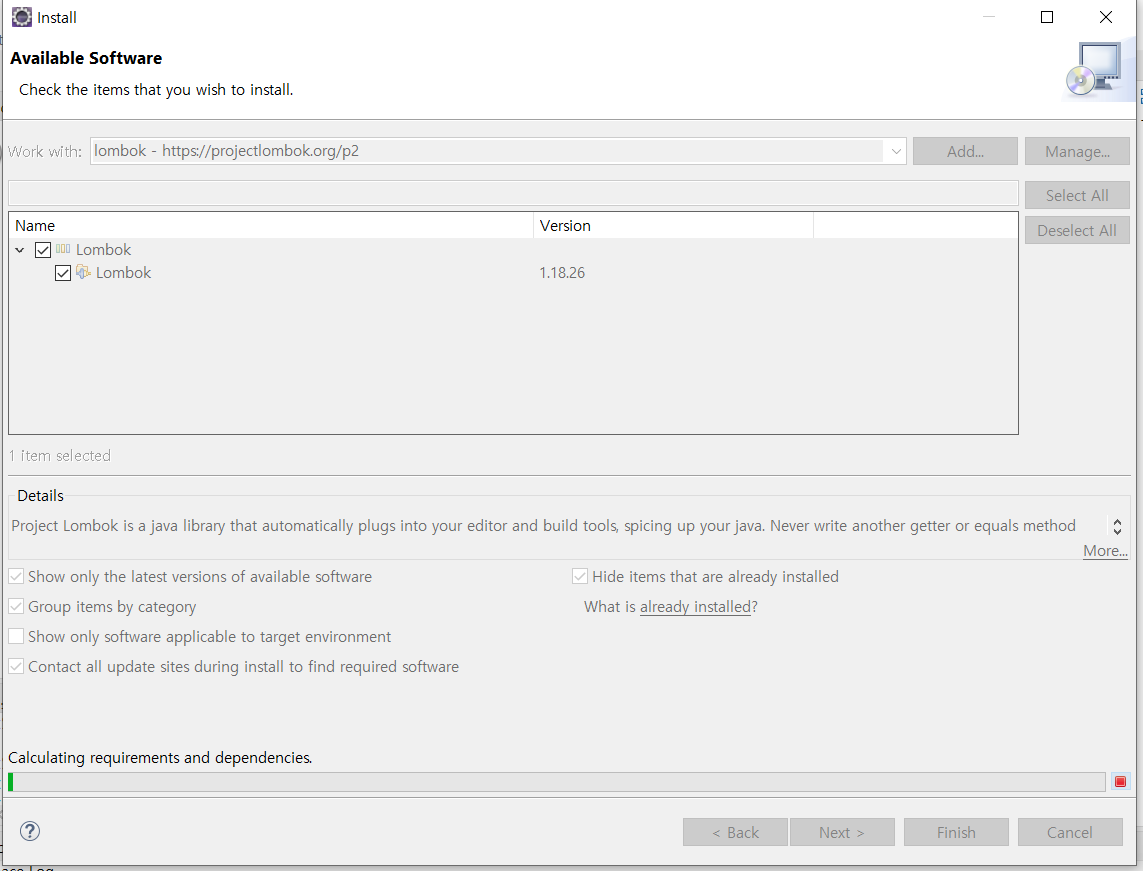Image resolution: width=1143 pixels, height=871 pixels.
Task: Click the Finish button
Action: tap(956, 832)
